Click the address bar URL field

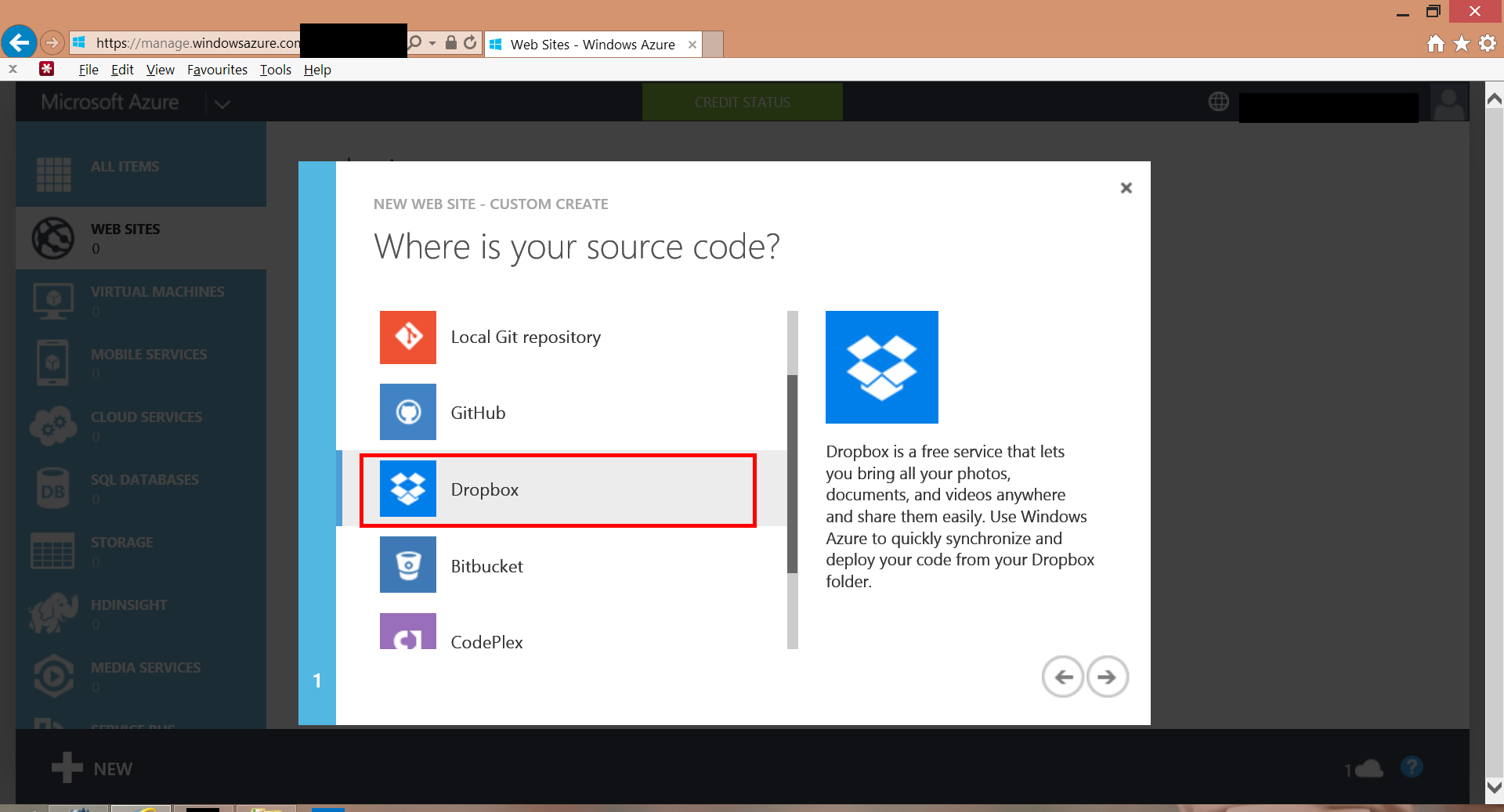coord(197,43)
